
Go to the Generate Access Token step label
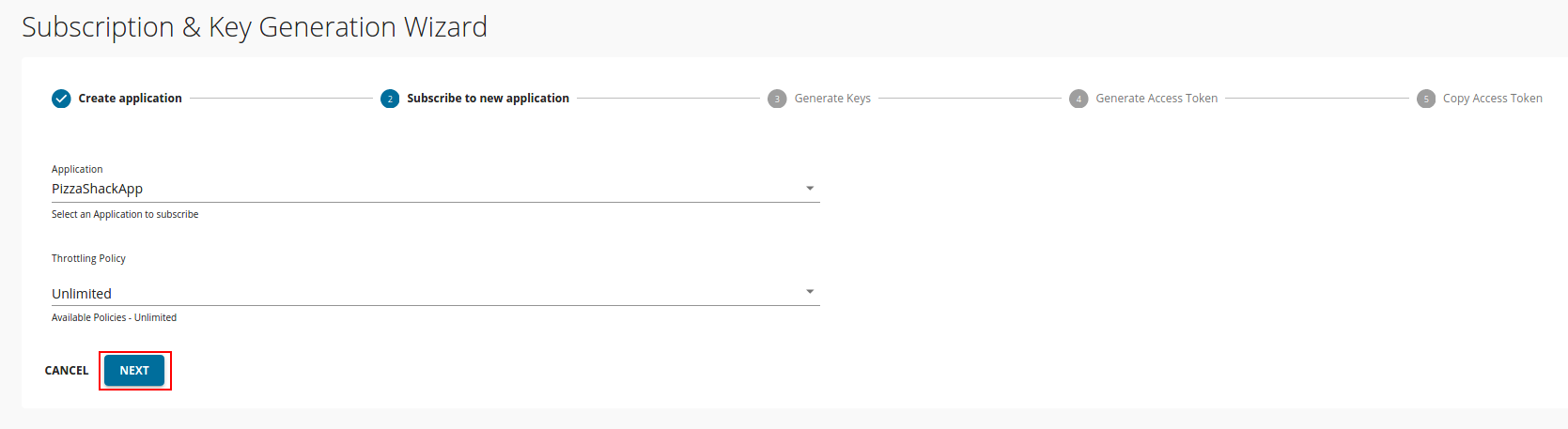click(x=1157, y=99)
